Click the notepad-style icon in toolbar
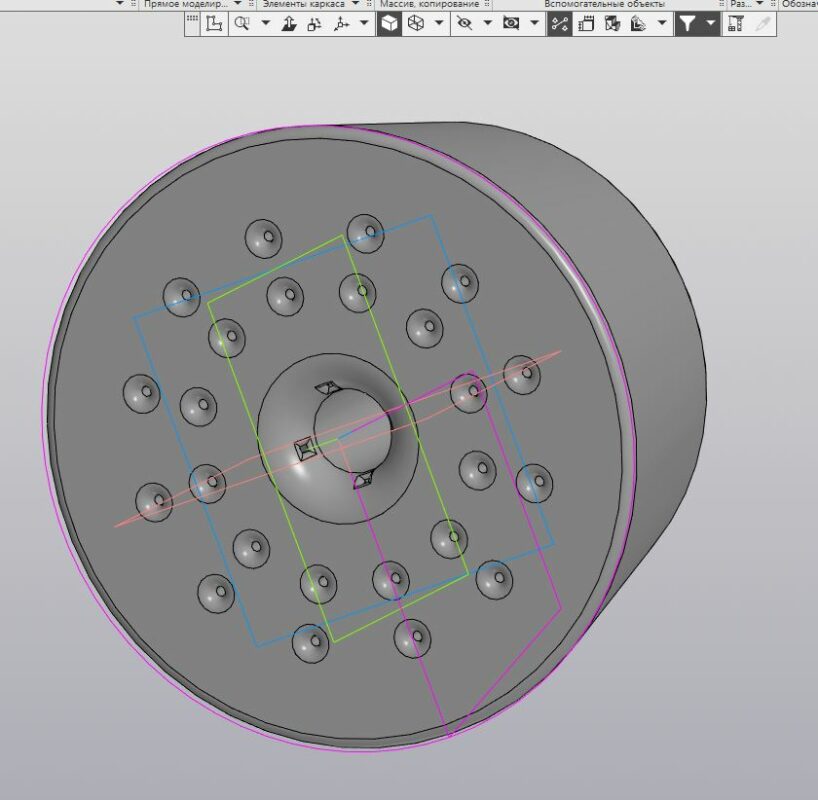818x800 pixels. [x=586, y=24]
